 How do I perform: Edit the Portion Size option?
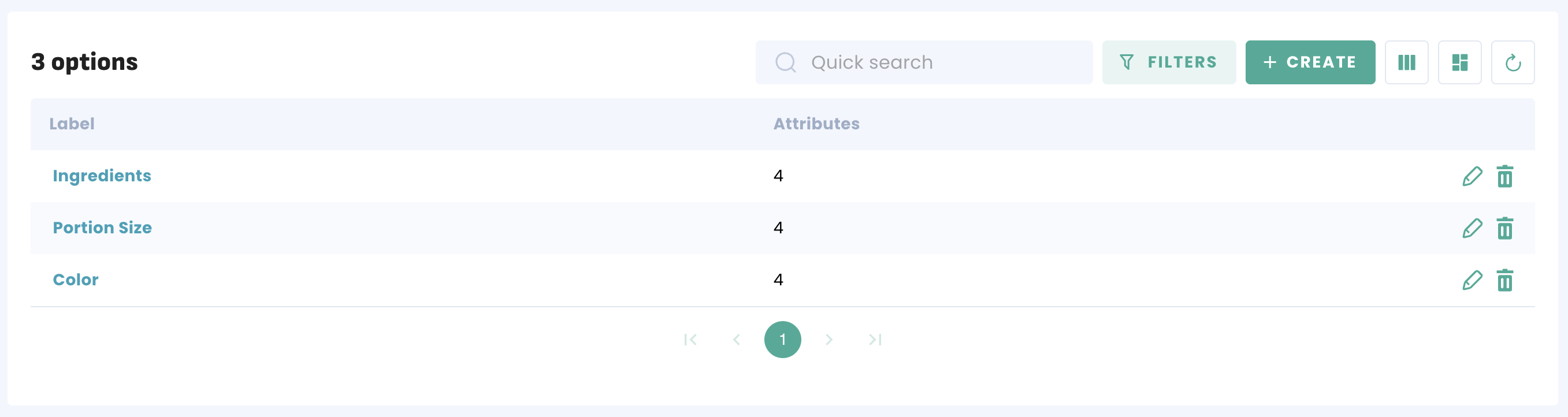1472,228
